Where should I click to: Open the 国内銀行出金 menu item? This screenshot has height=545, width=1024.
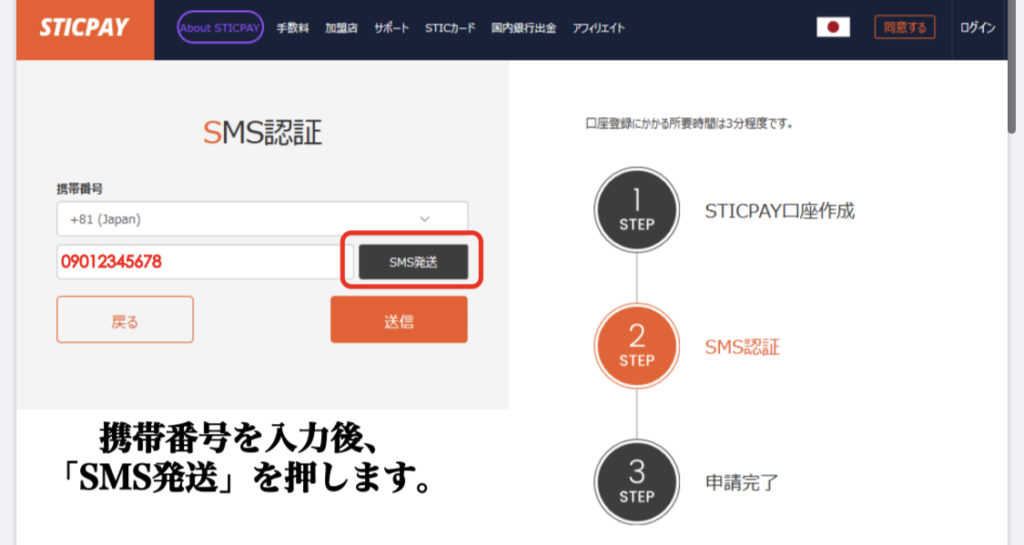coord(524,28)
